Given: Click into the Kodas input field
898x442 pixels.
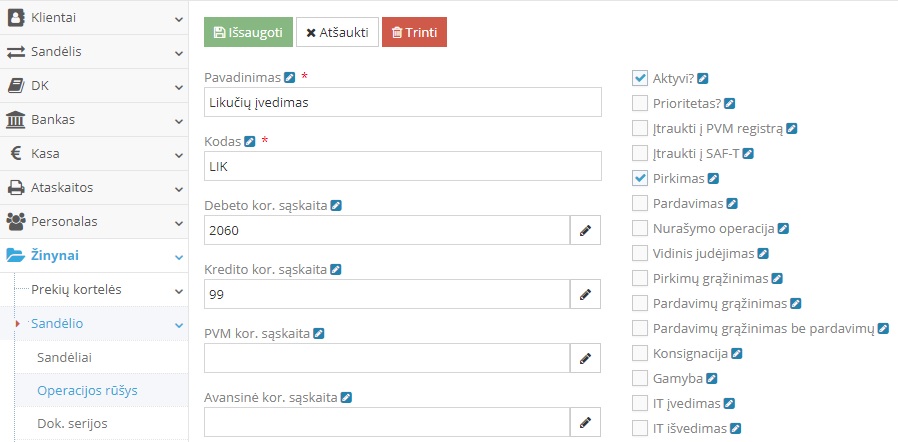Looking at the screenshot, I should [x=402, y=166].
